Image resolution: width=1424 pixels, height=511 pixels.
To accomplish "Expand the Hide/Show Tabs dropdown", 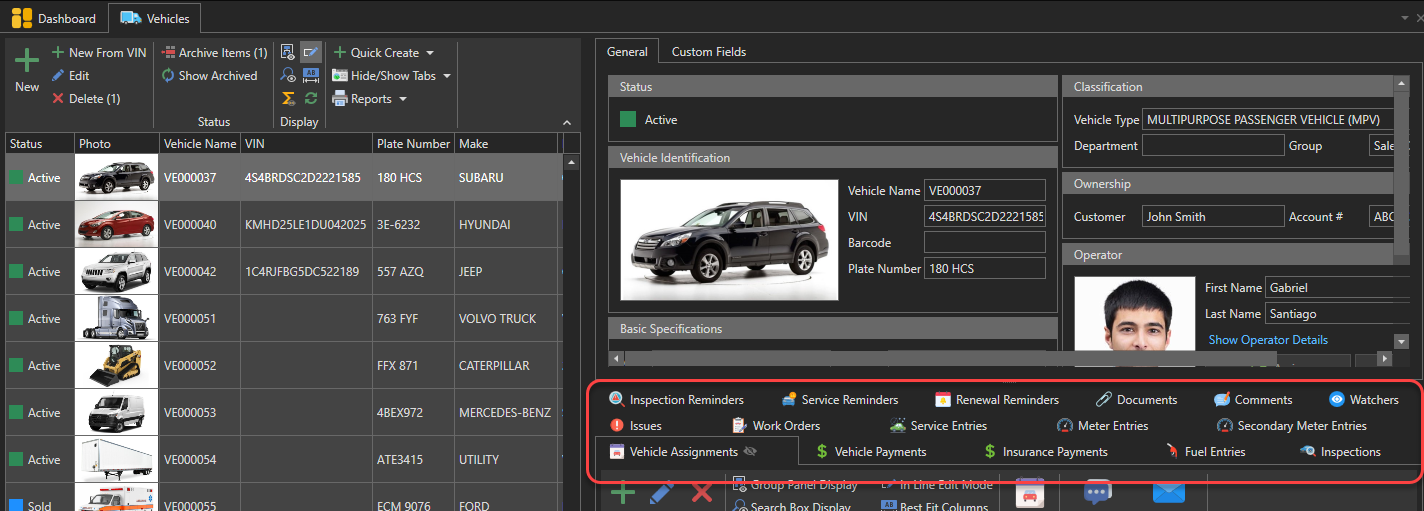I will (x=391, y=76).
